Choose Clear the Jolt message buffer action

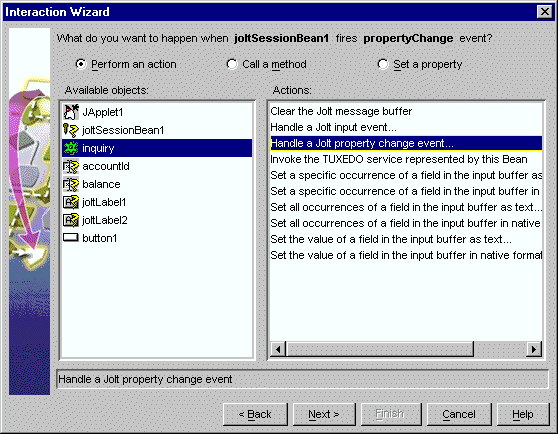click(406, 111)
